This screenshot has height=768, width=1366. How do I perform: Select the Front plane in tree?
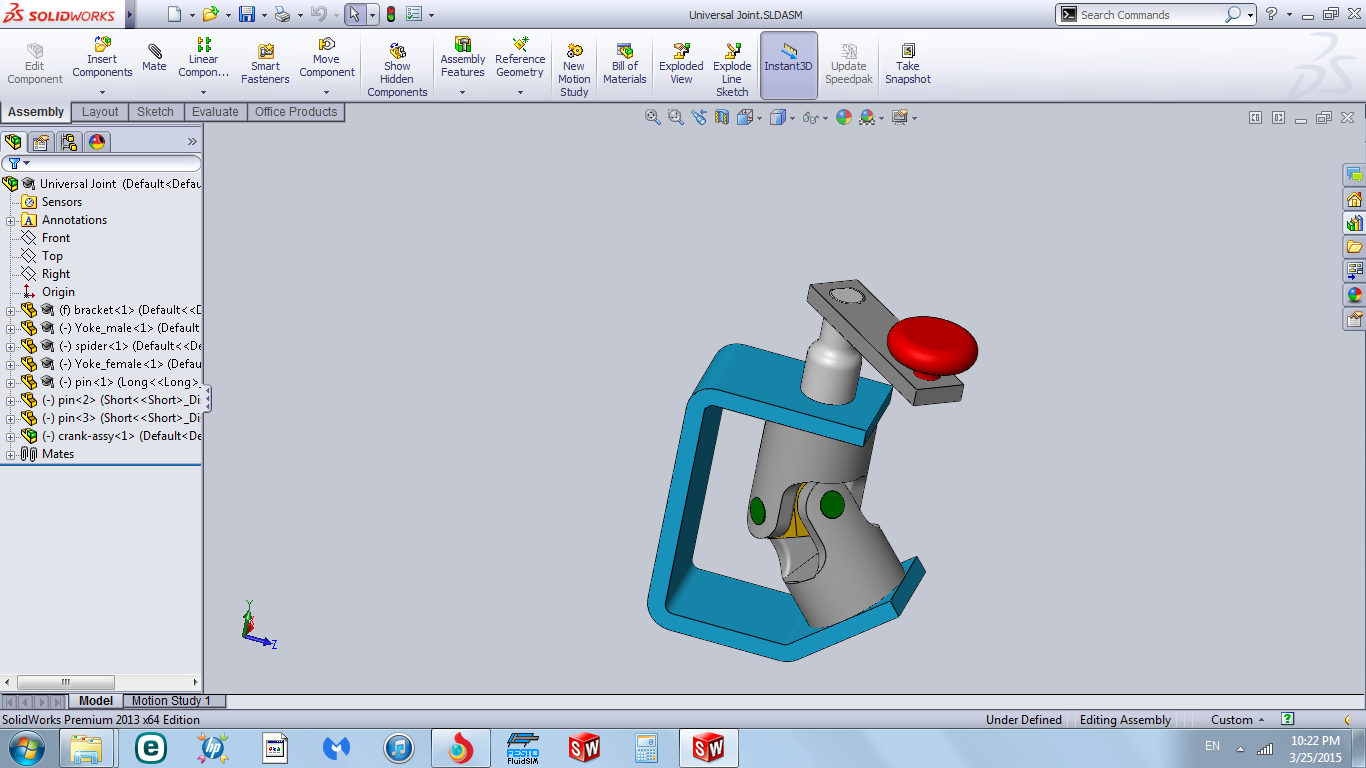[x=56, y=238]
